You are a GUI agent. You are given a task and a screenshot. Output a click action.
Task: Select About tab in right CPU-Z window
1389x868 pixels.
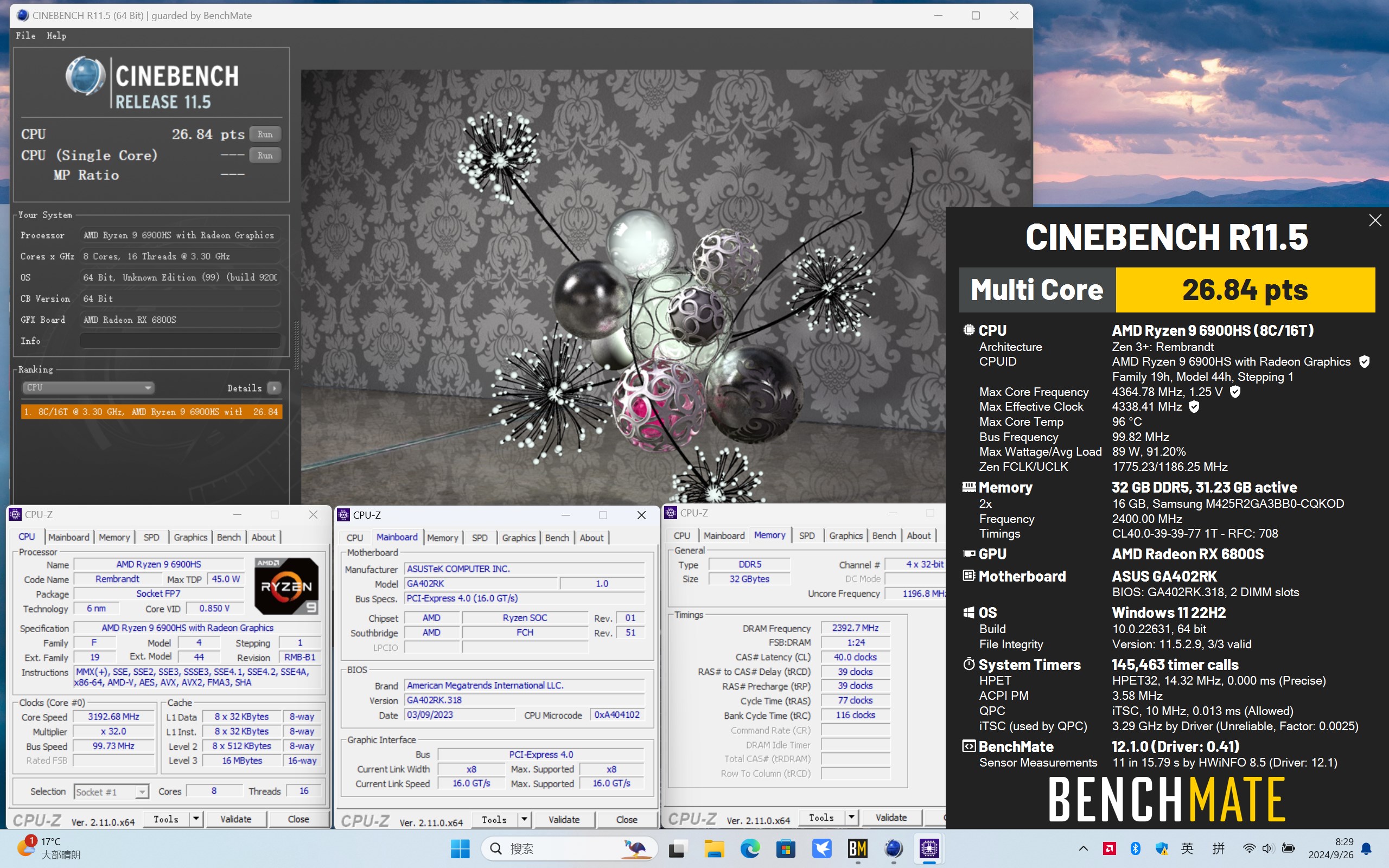(x=919, y=535)
